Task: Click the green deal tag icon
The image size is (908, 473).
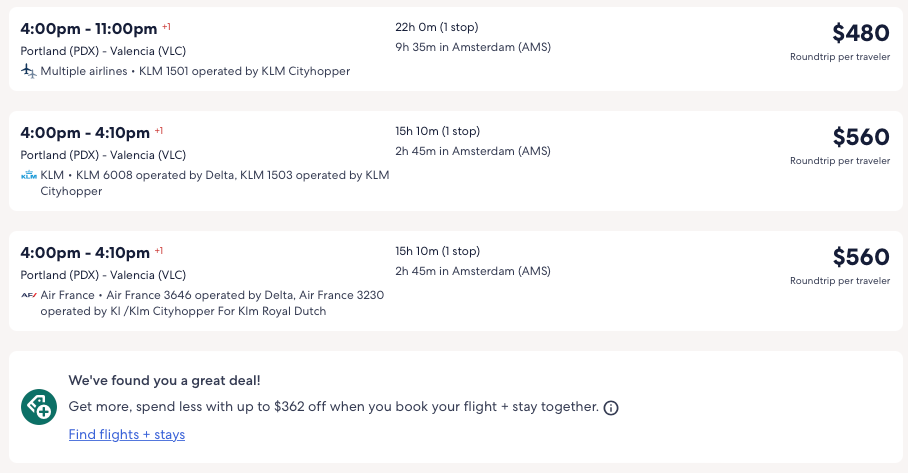Action: click(39, 407)
